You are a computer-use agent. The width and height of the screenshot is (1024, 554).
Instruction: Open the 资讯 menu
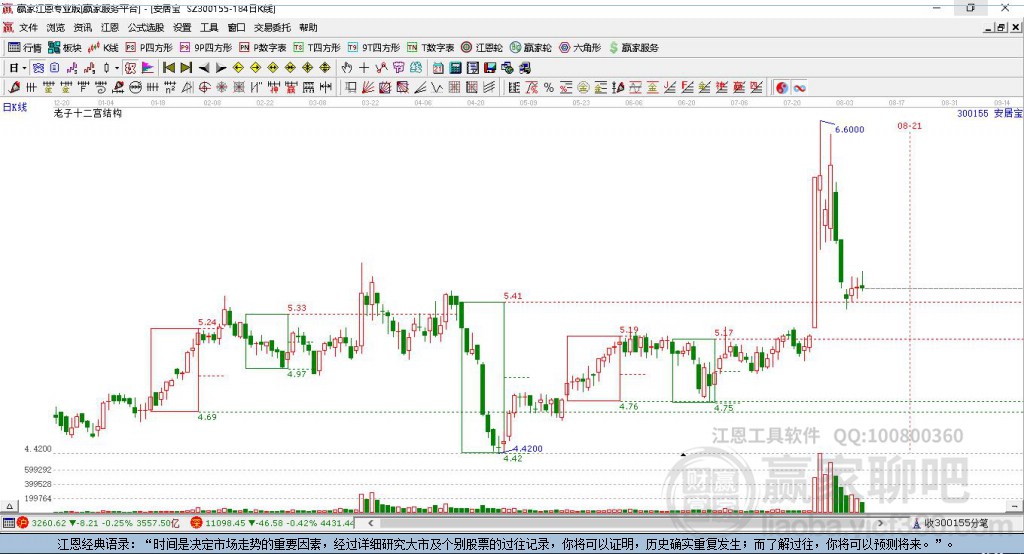(x=83, y=27)
